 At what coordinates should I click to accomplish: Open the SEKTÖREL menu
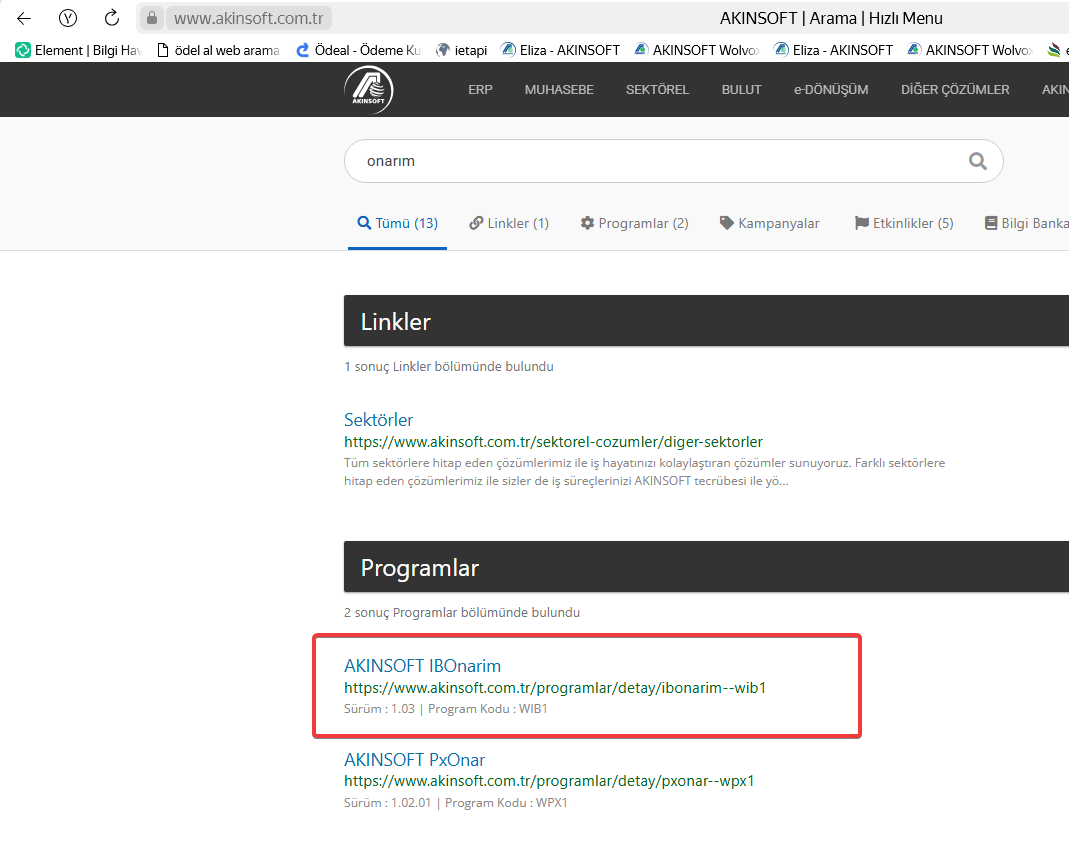pyautogui.click(x=657, y=90)
